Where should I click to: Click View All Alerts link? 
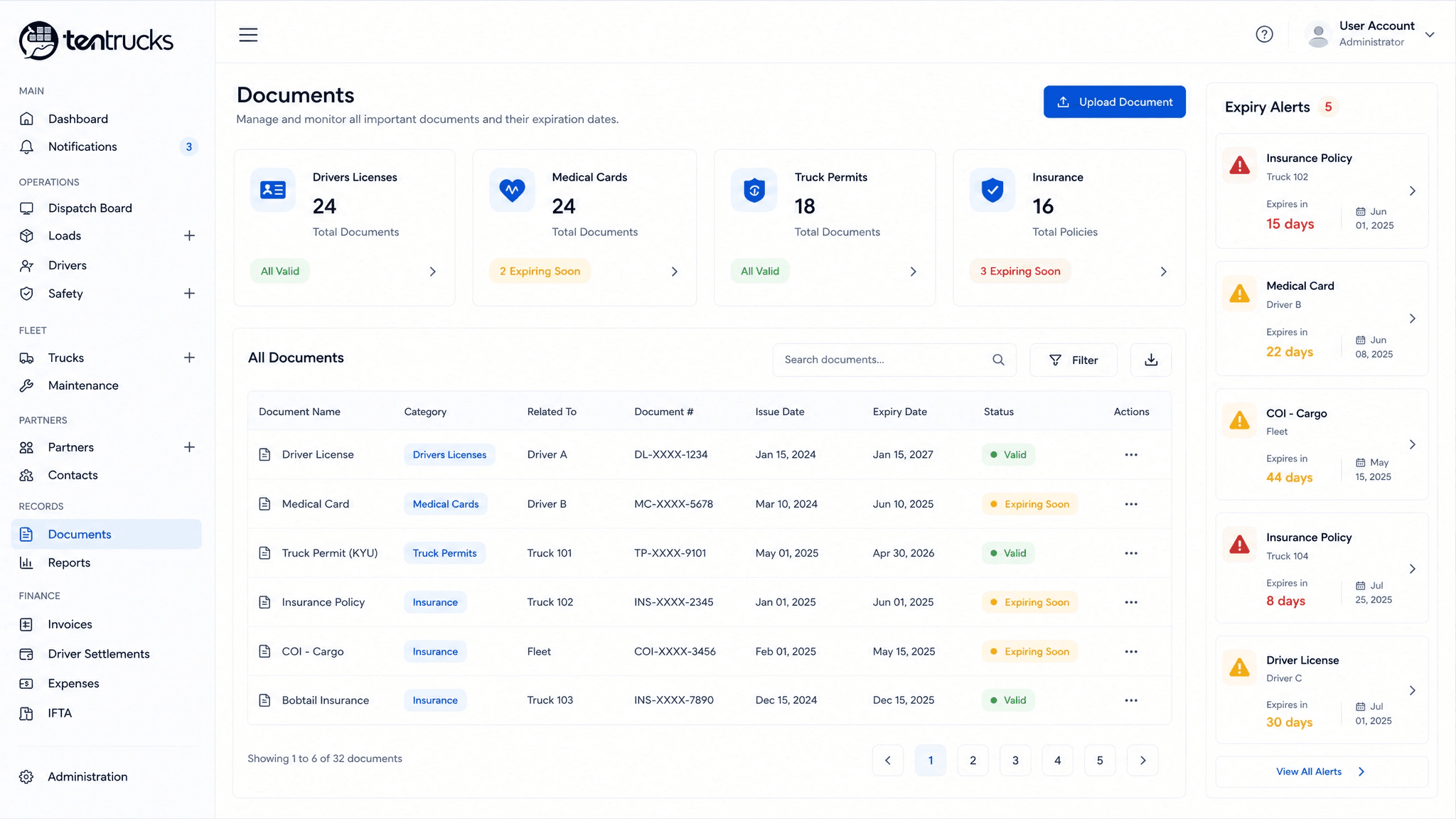pyautogui.click(x=1321, y=771)
